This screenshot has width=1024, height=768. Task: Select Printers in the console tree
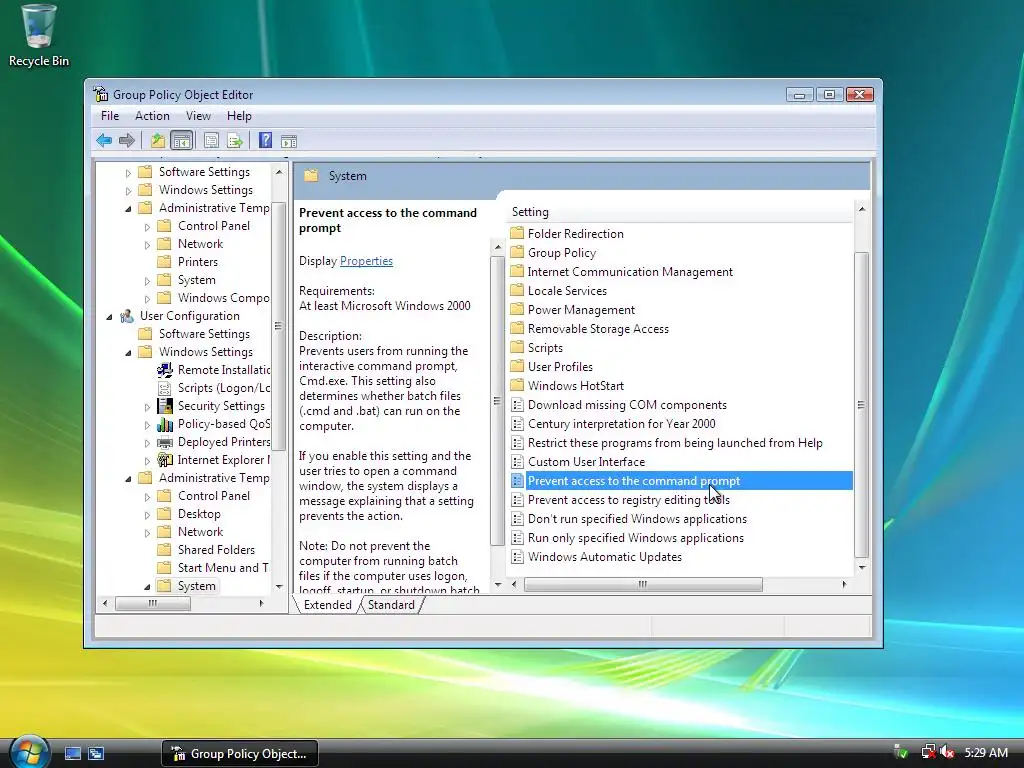pos(198,262)
